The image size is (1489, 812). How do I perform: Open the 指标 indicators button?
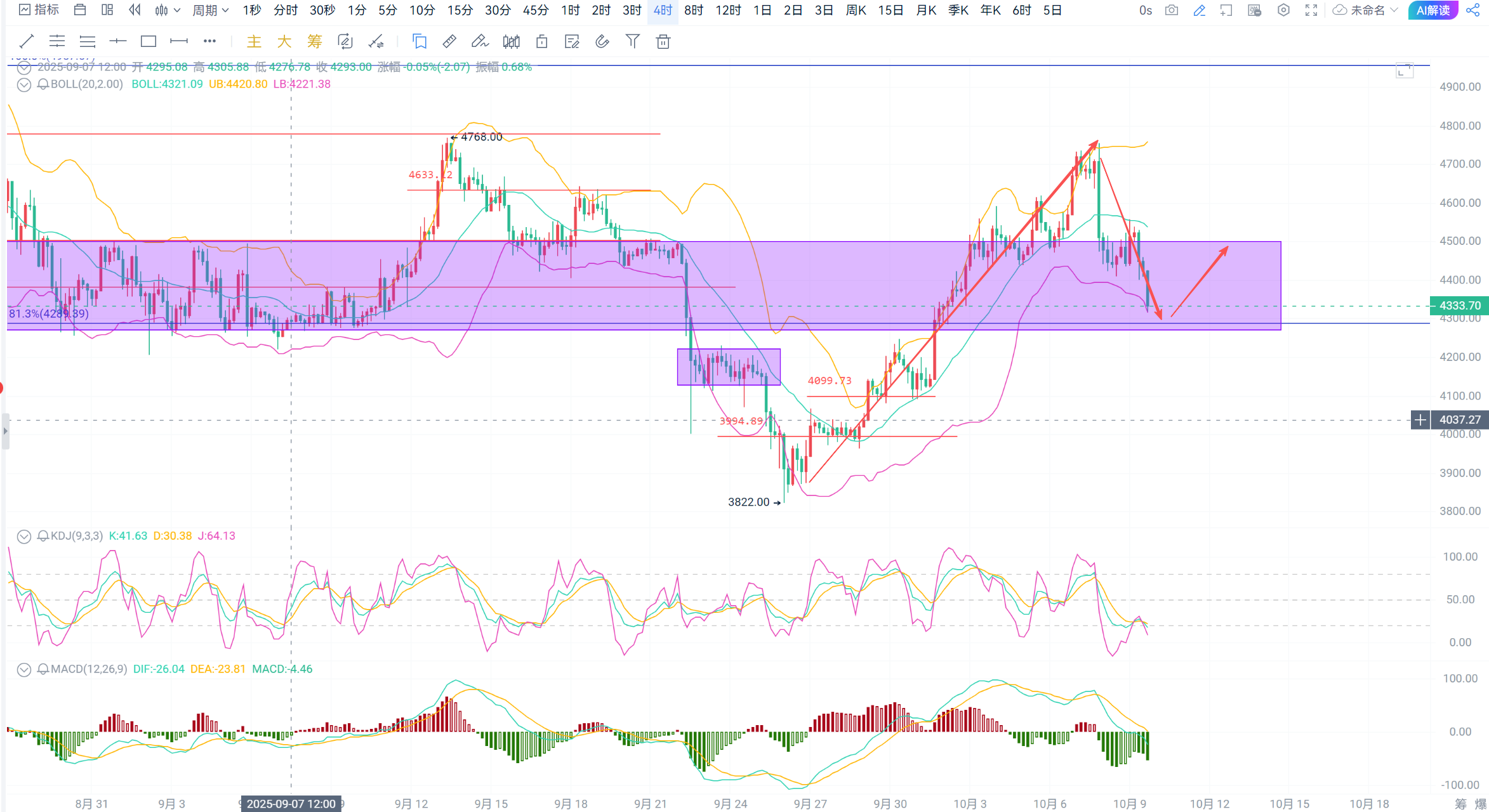tap(39, 10)
